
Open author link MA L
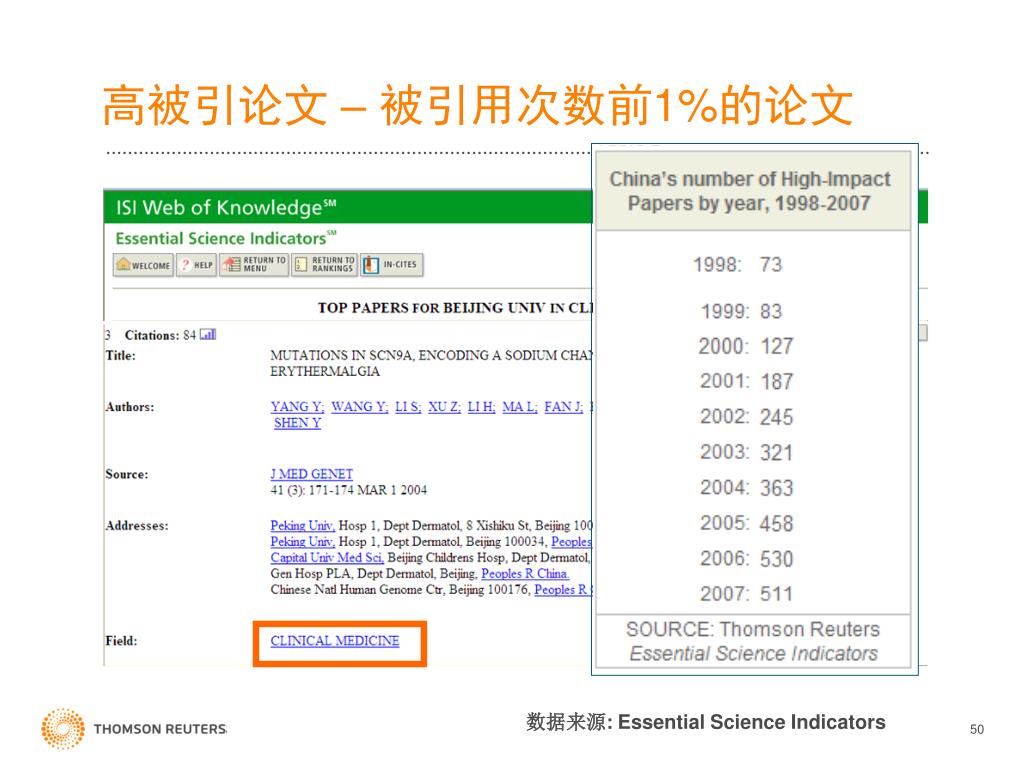point(520,407)
